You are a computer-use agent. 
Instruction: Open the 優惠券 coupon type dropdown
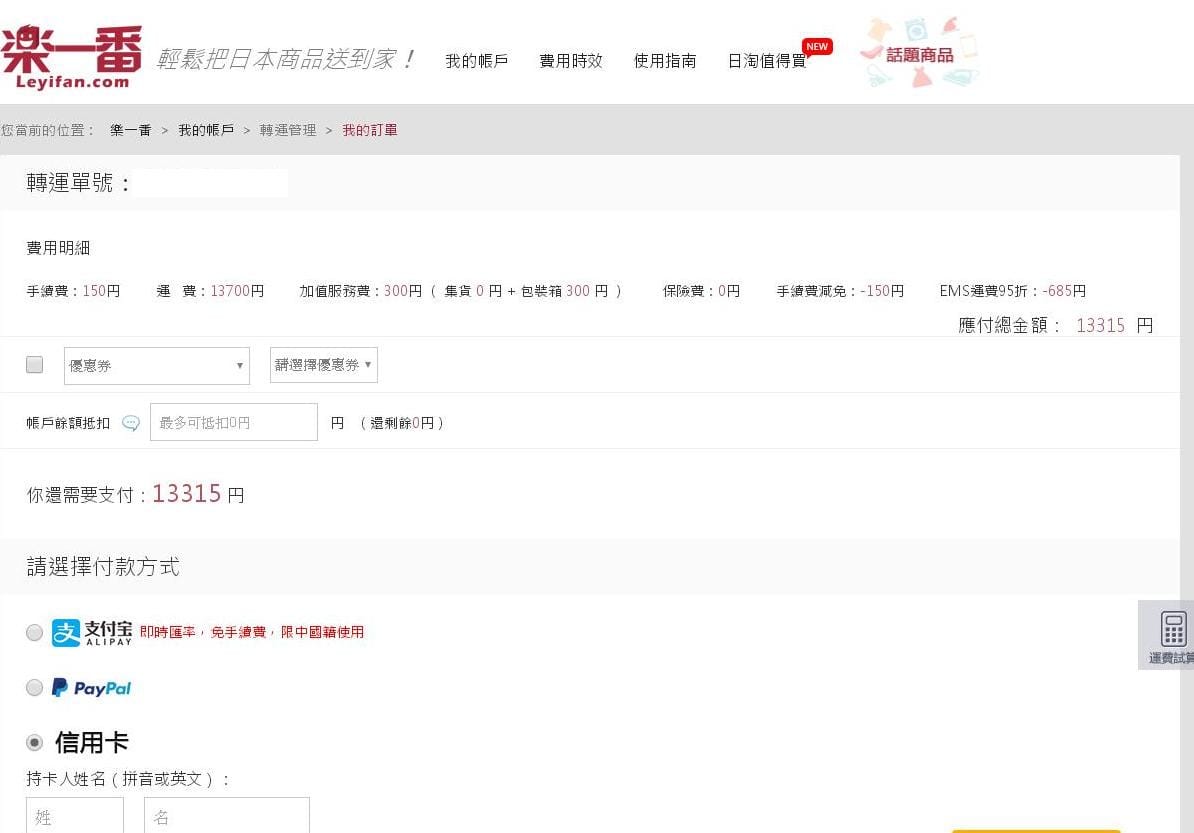pyautogui.click(x=156, y=364)
